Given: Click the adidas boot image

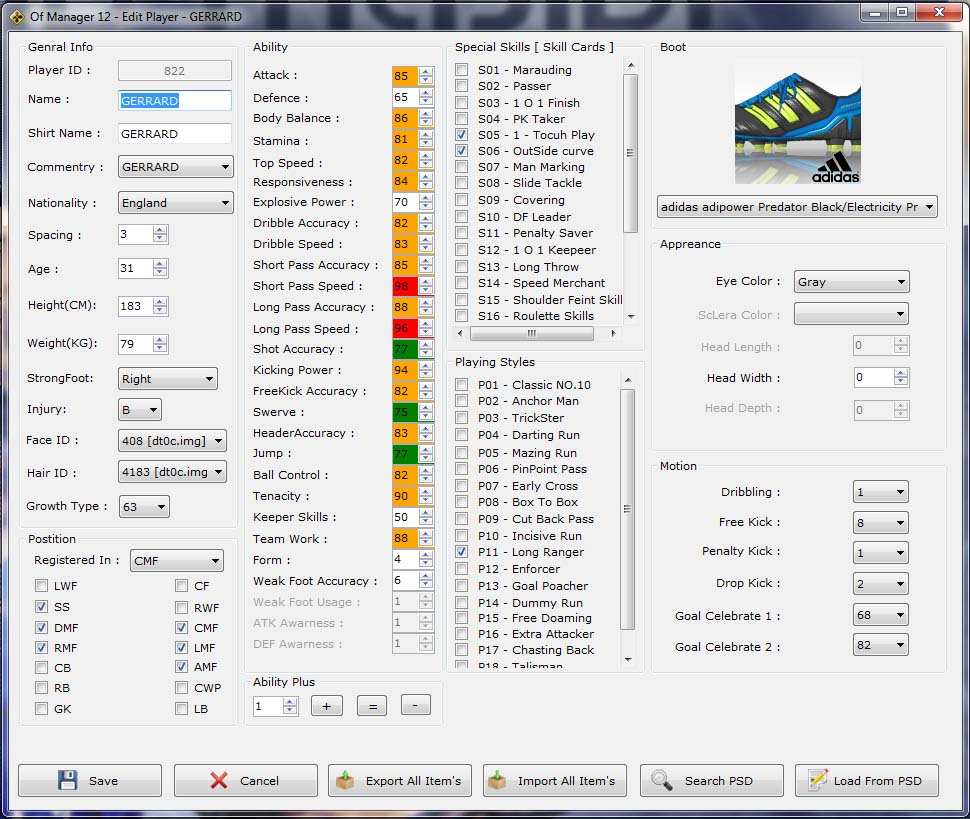Looking at the screenshot, I should 797,125.
